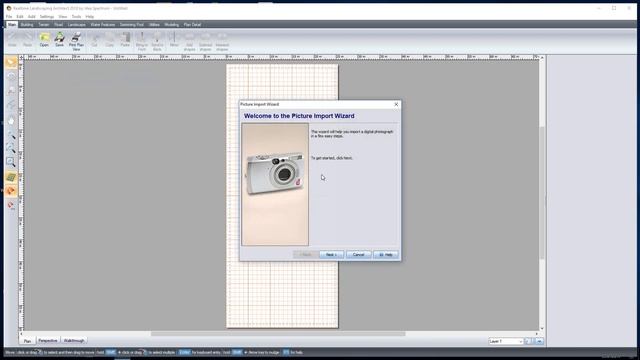Screen dimensions: 640x360
Task: Open the Add menu
Action: (x=31, y=17)
